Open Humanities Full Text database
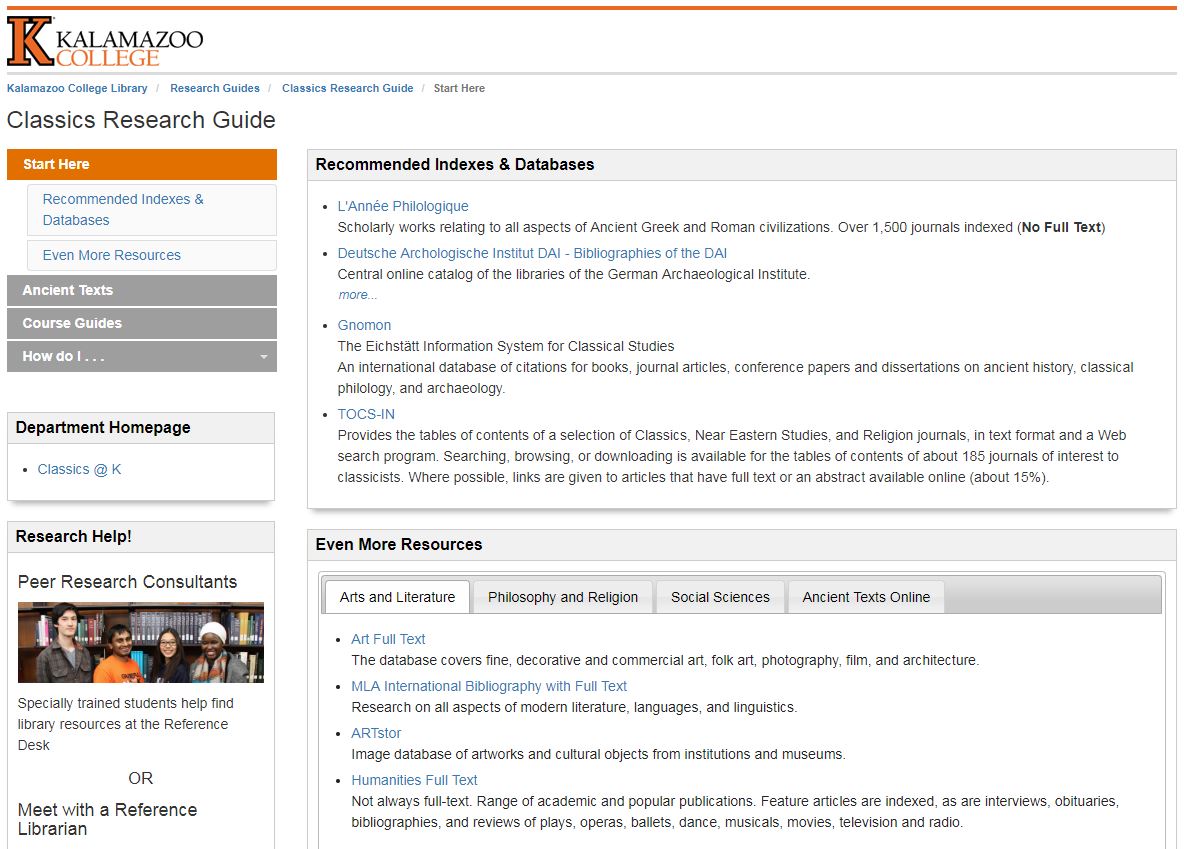Viewport: 1184px width, 849px height. [x=415, y=780]
